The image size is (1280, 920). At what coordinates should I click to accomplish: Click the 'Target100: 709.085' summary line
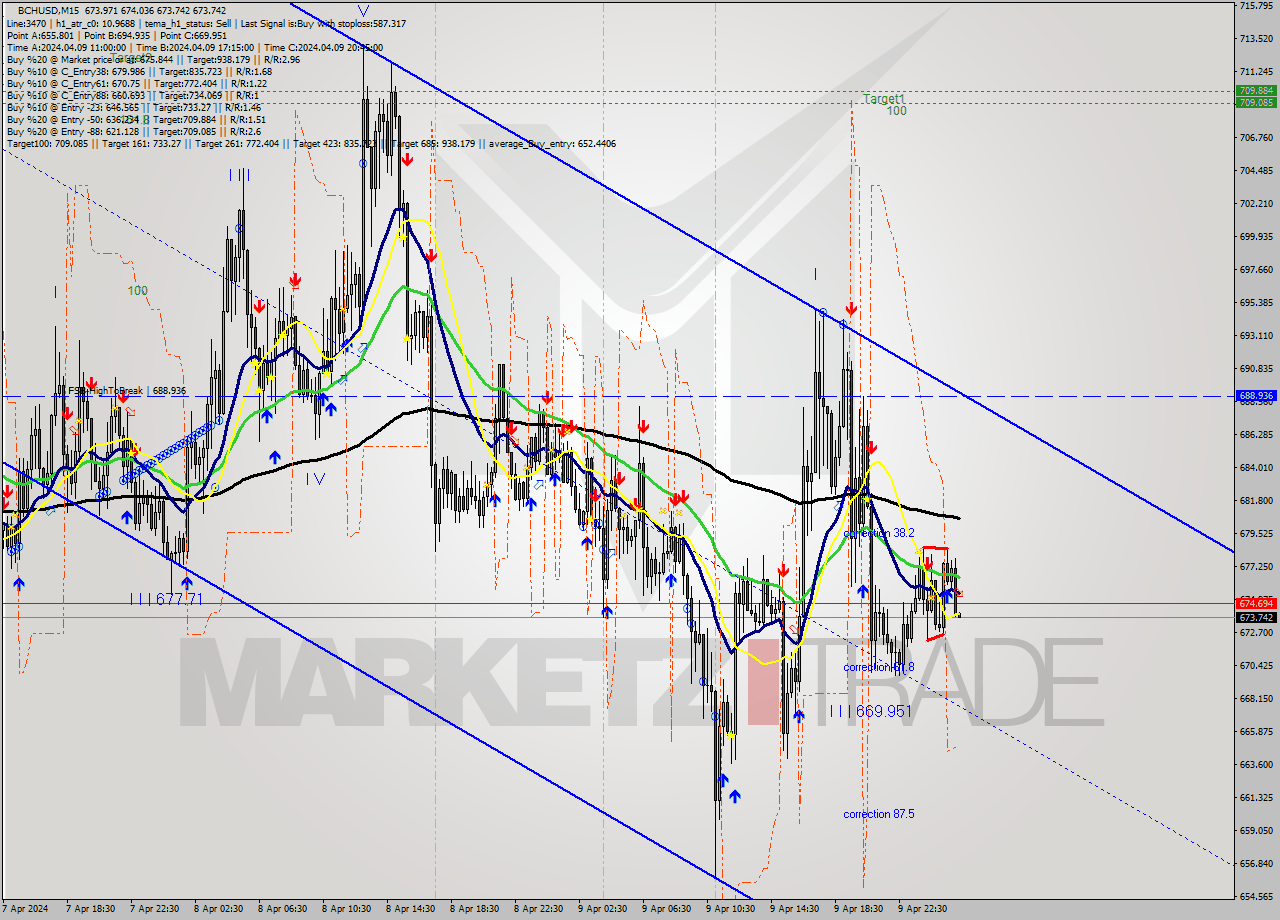point(311,143)
